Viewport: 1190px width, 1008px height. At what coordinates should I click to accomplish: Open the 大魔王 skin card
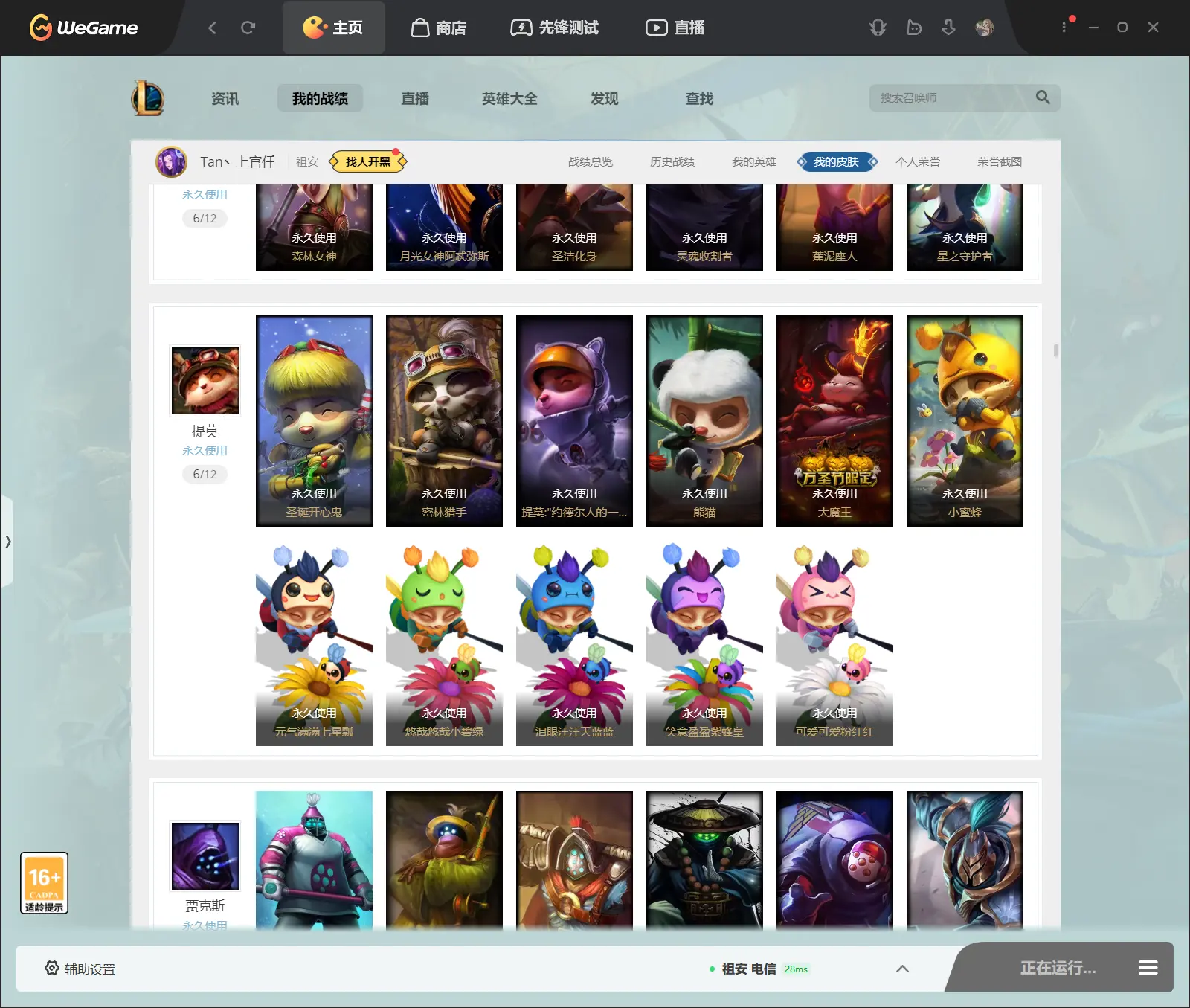coord(834,421)
